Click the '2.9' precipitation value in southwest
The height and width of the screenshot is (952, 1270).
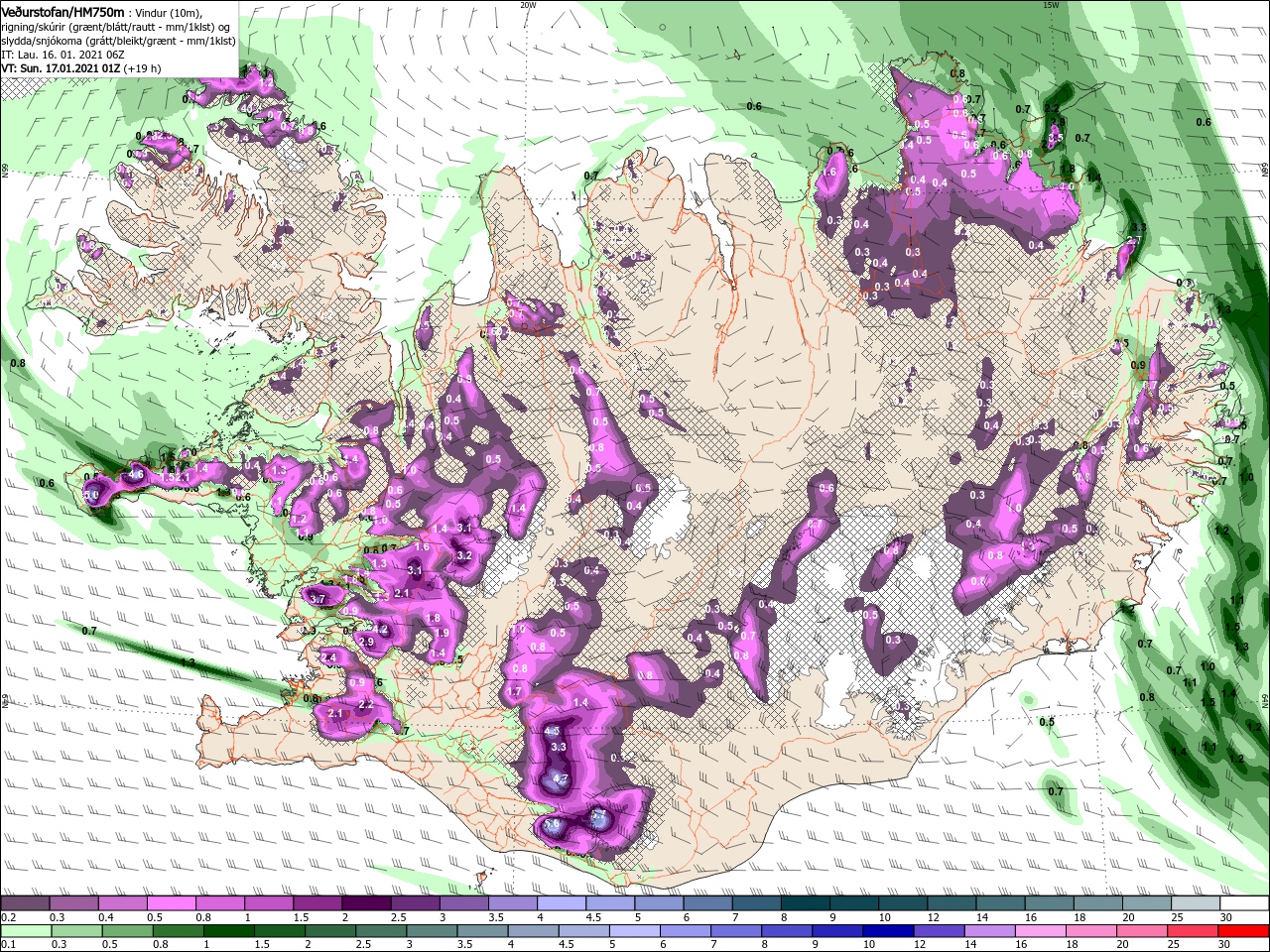[365, 643]
